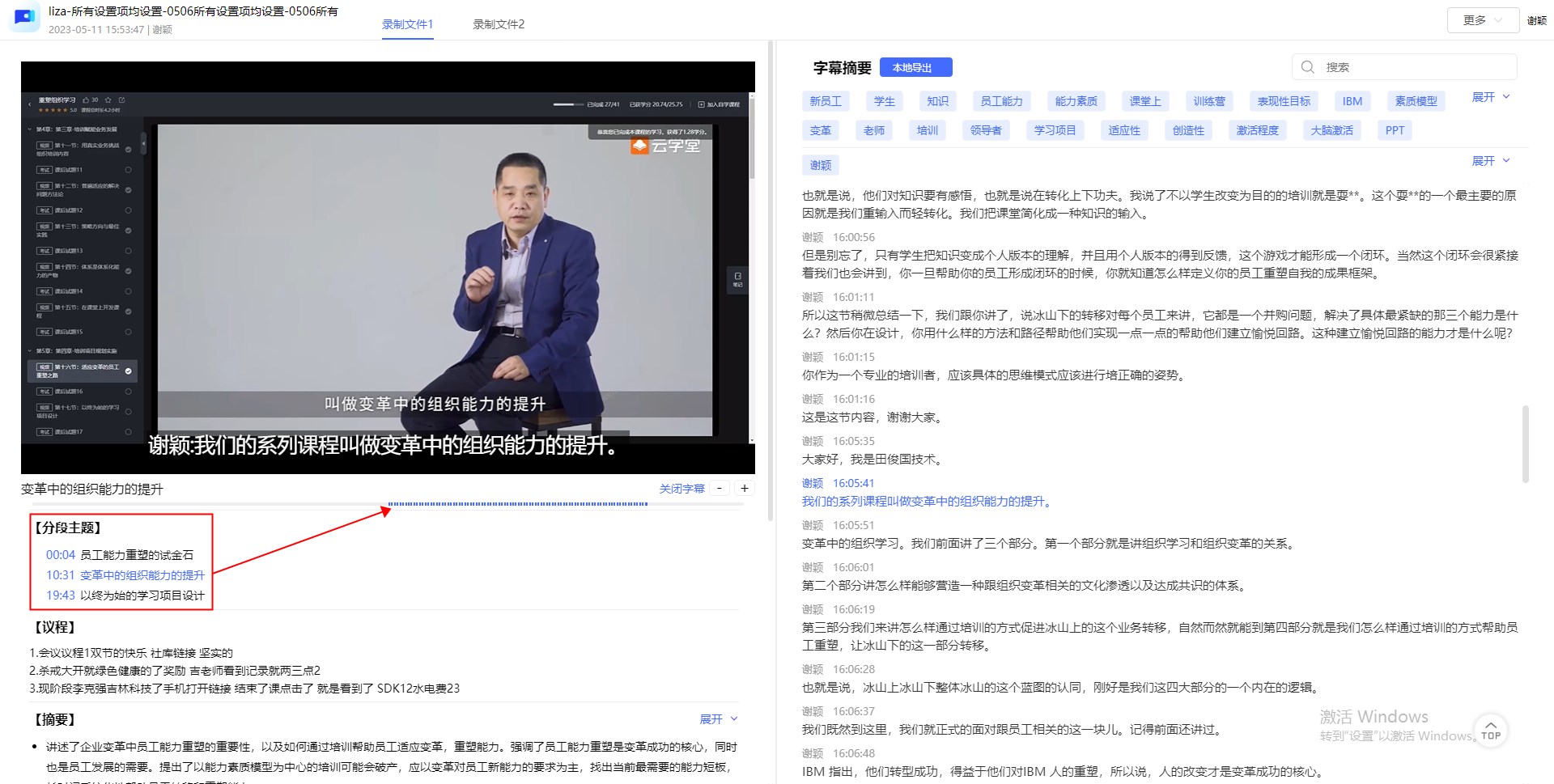Select the 适应性 keyword tag

[x=1124, y=130]
